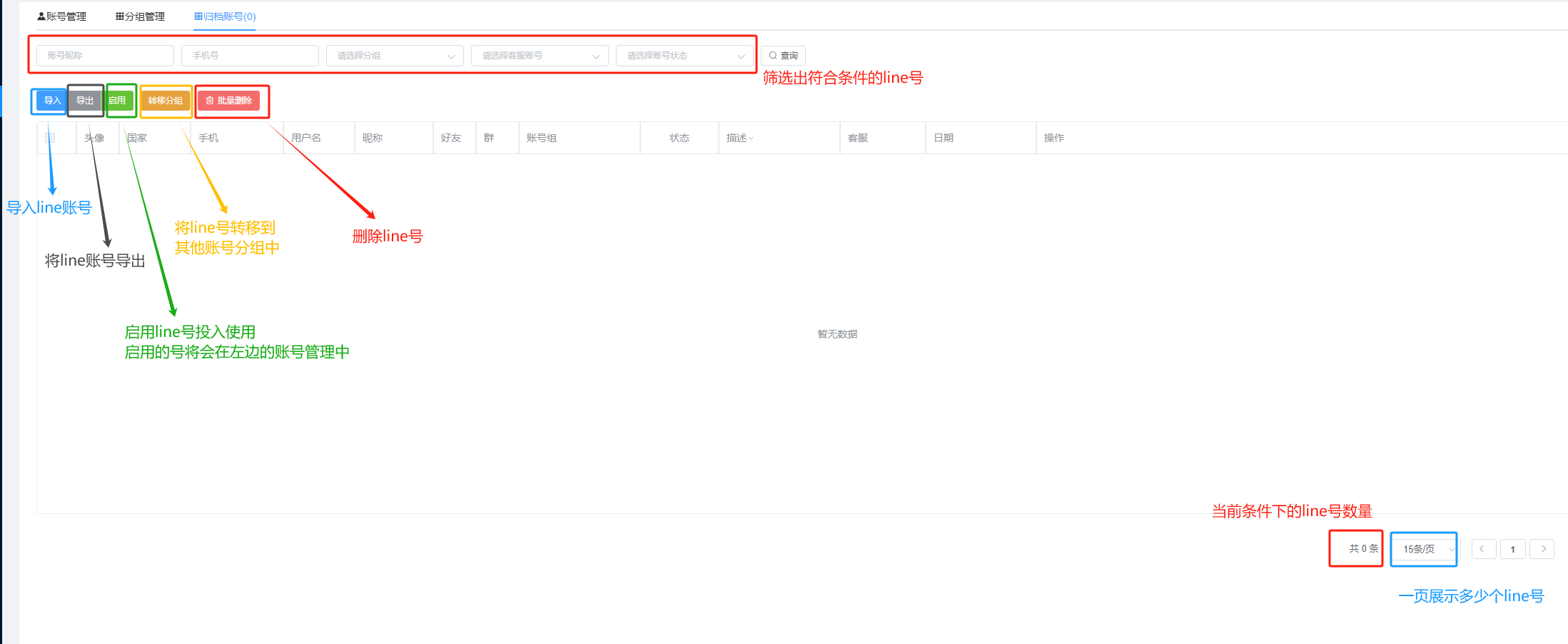Select the 归档账号(0) tab
Screen dimensions: 1568x644
click(225, 16)
